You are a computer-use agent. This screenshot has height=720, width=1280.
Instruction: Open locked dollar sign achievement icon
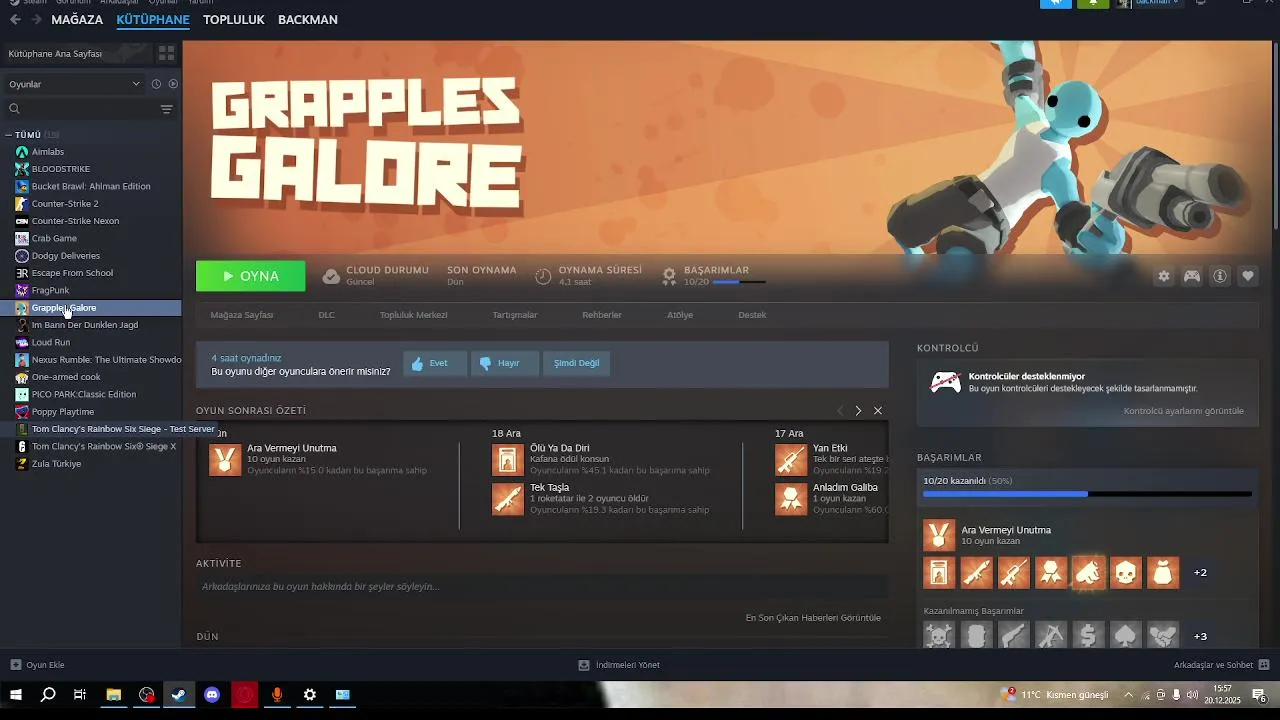1088,635
